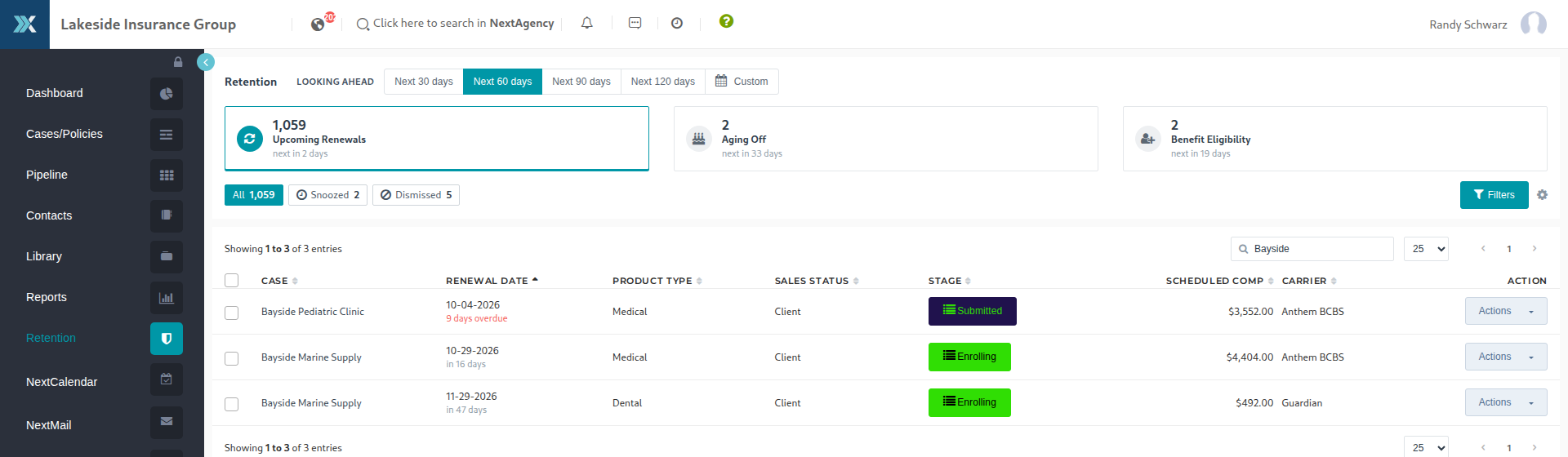Screen dimensions: 1568x457
Task: Click the Library folder icon
Action: pos(167,257)
